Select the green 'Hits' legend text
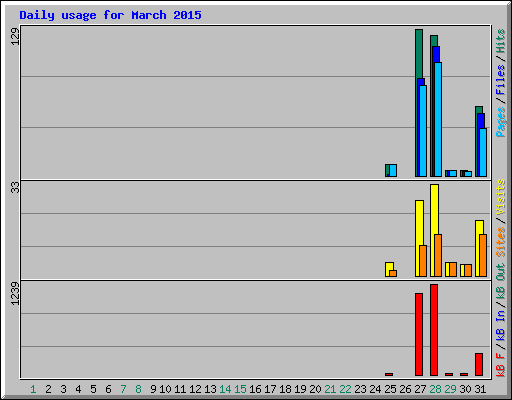The image size is (512, 400). point(501,41)
